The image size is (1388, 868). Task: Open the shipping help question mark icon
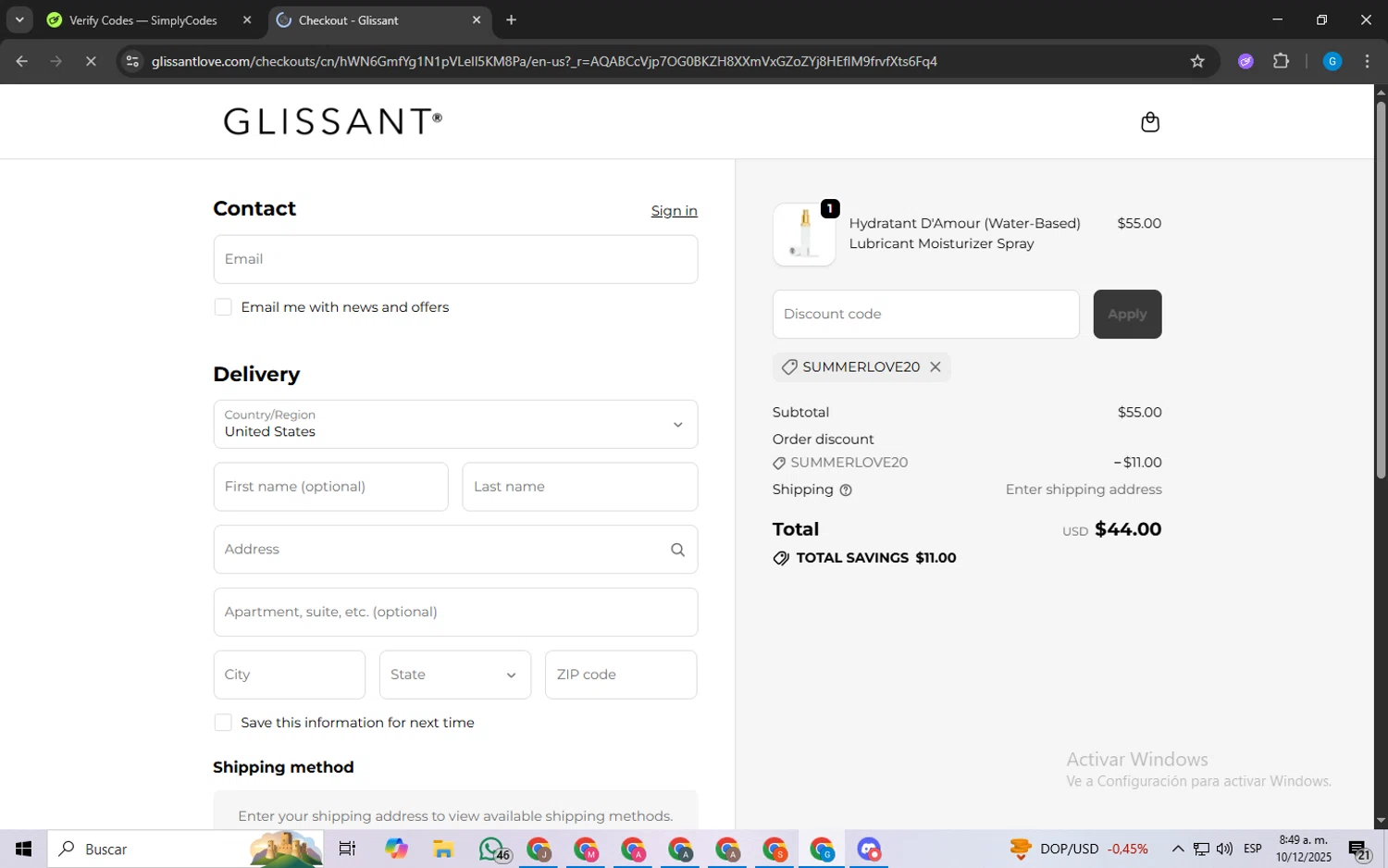[846, 490]
